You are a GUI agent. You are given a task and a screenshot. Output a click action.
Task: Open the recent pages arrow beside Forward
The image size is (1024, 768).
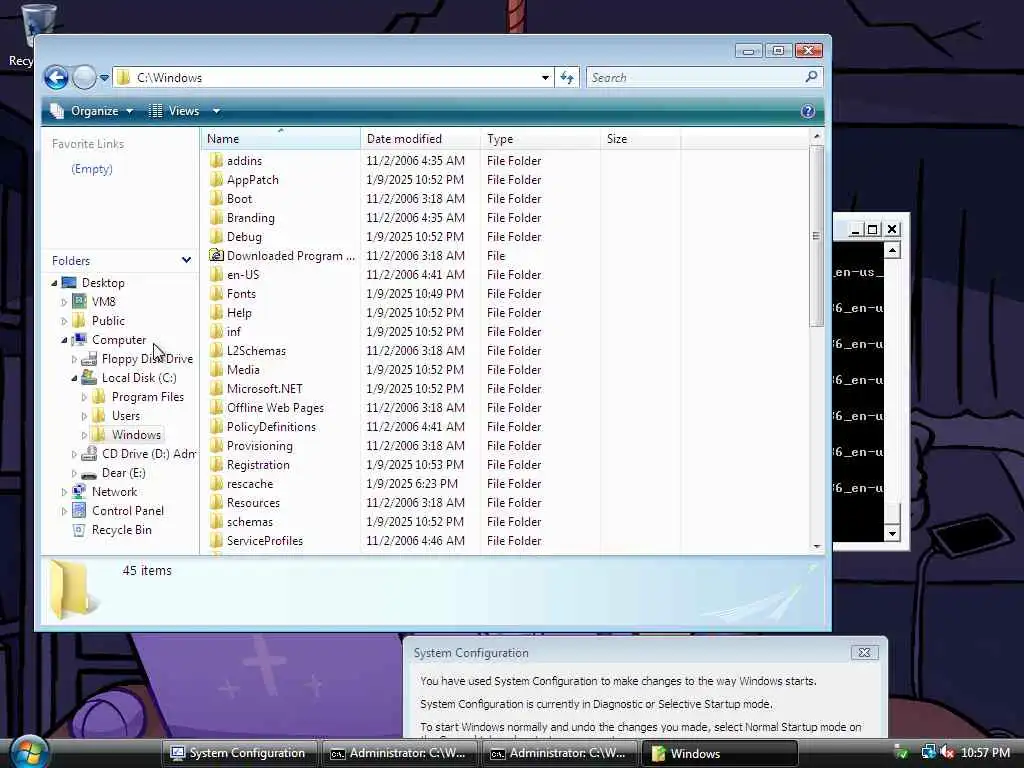point(104,78)
